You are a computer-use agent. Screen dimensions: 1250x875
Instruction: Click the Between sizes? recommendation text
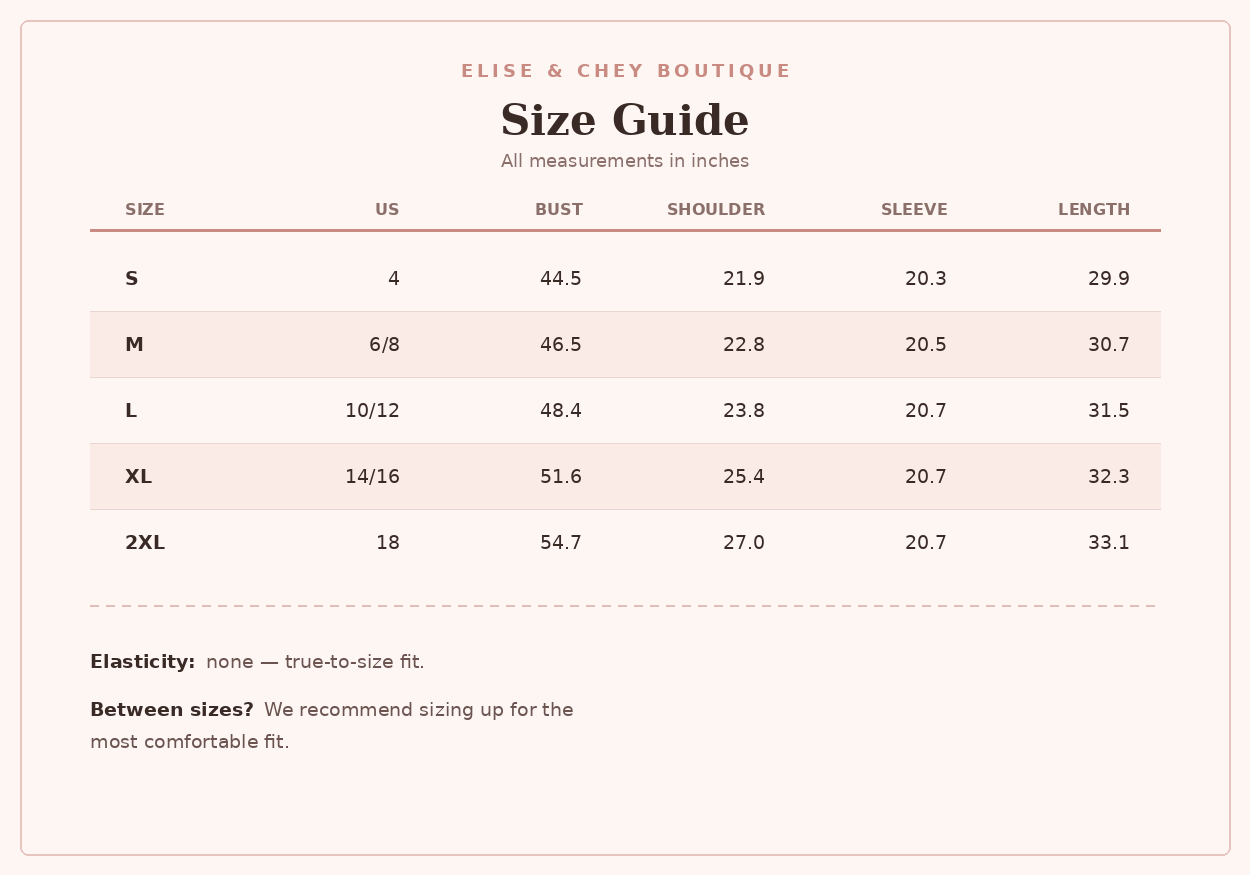332,726
